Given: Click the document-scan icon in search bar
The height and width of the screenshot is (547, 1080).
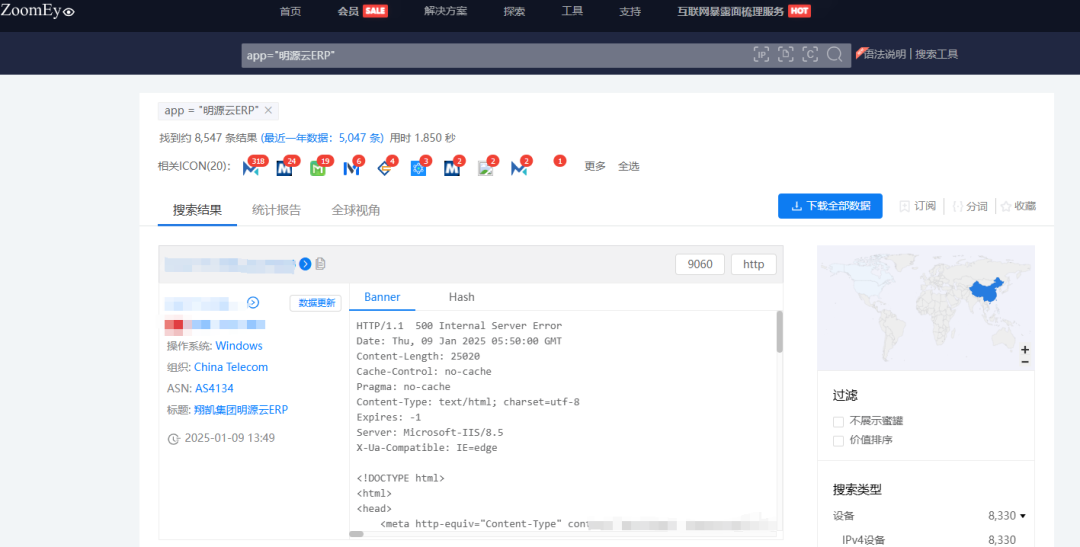Looking at the screenshot, I should click(x=786, y=55).
